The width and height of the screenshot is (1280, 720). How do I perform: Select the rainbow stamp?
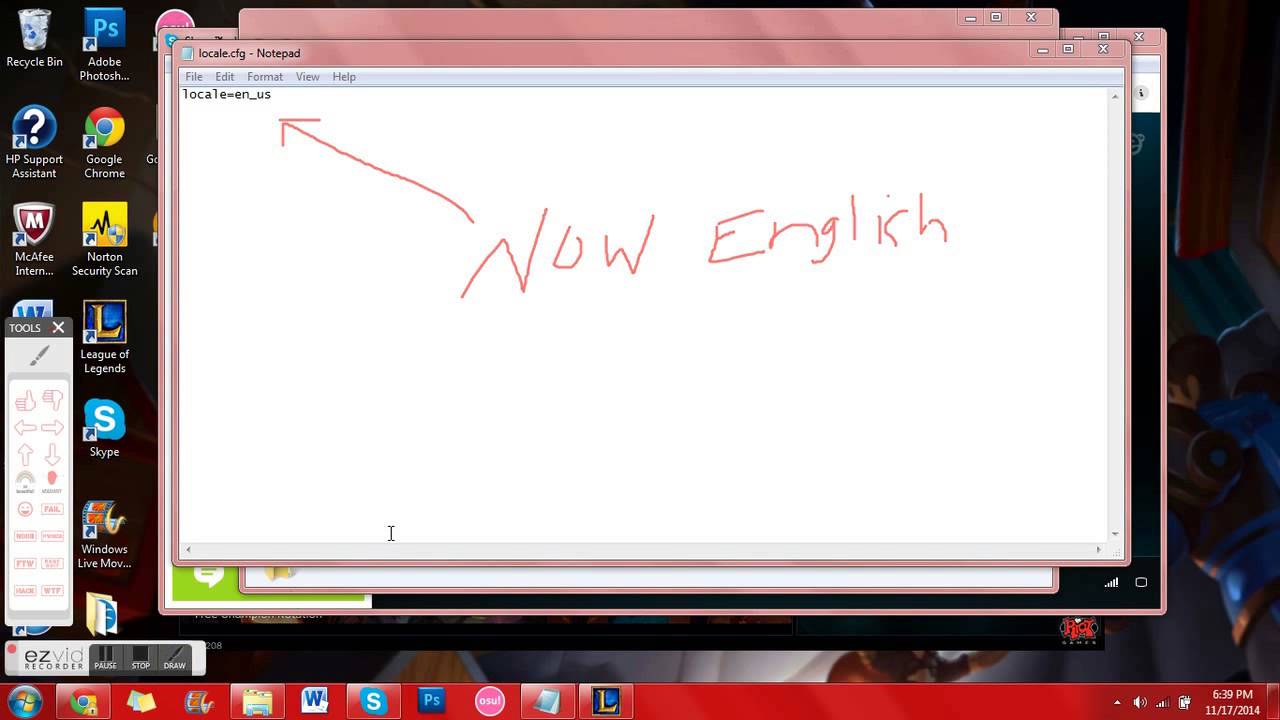tap(25, 481)
